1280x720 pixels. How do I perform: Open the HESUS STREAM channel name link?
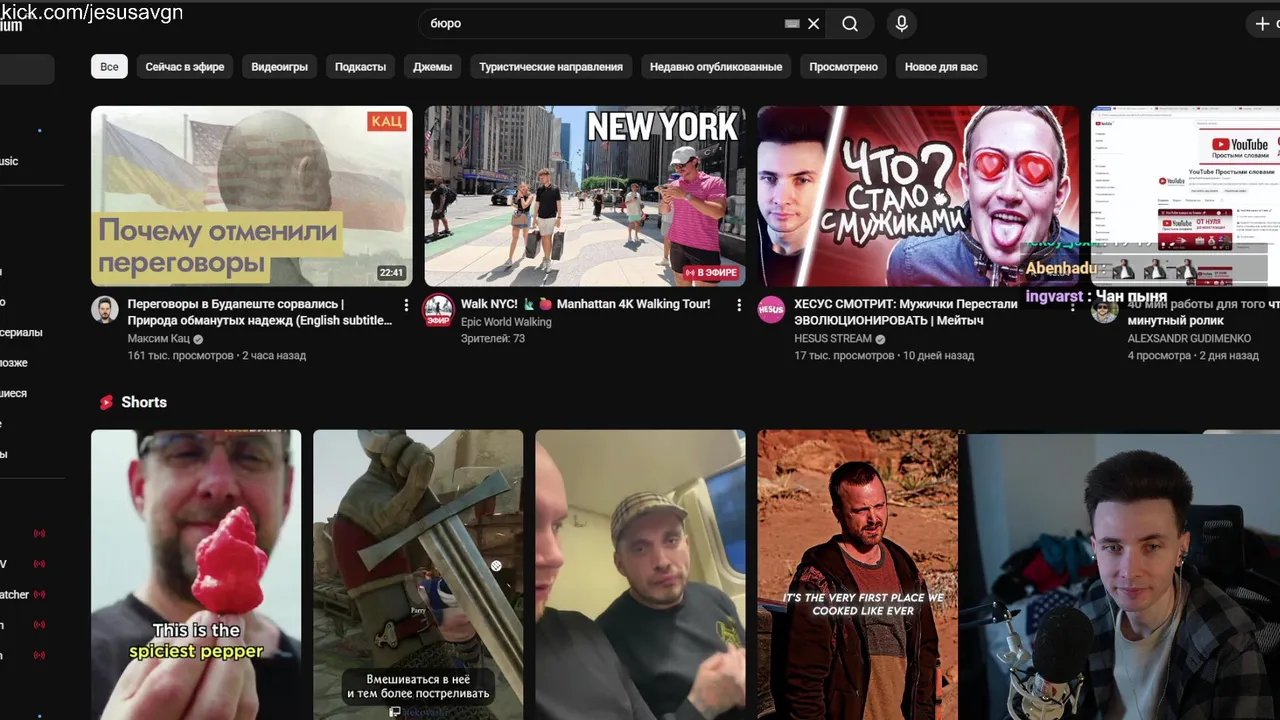(833, 339)
